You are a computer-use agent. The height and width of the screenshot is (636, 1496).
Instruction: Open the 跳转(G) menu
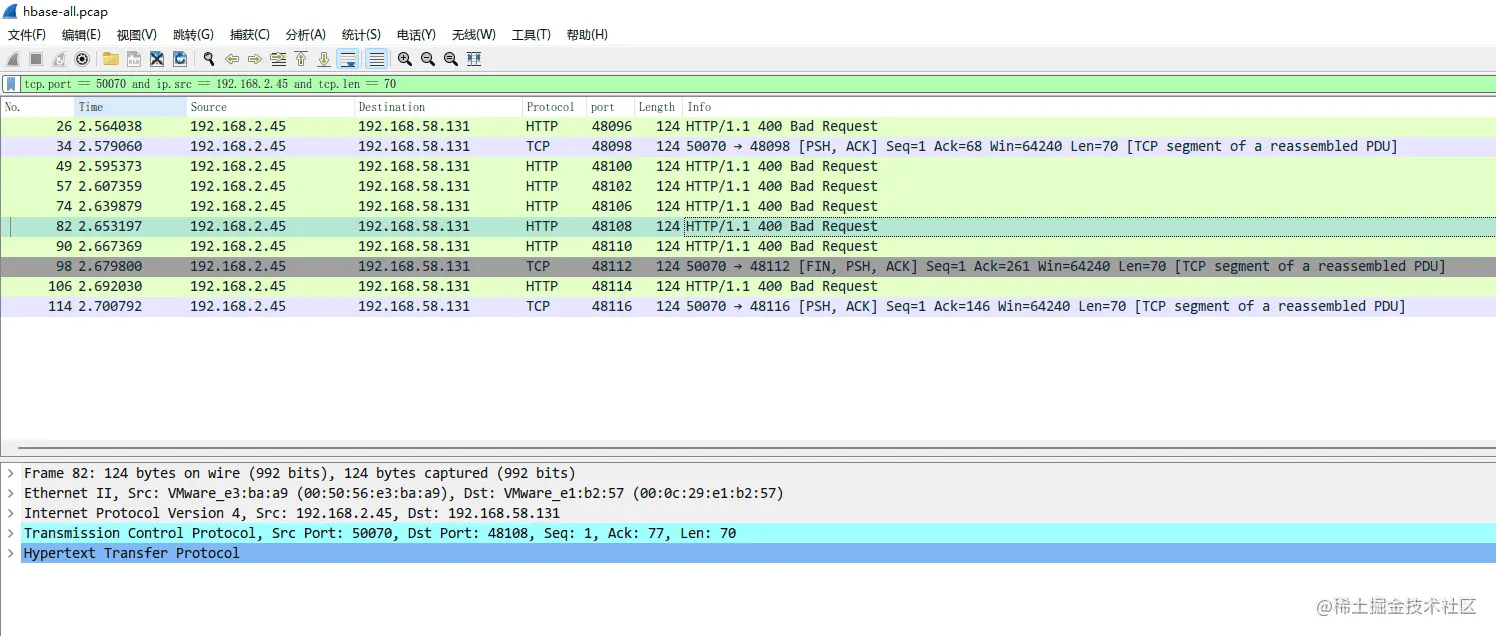(193, 35)
